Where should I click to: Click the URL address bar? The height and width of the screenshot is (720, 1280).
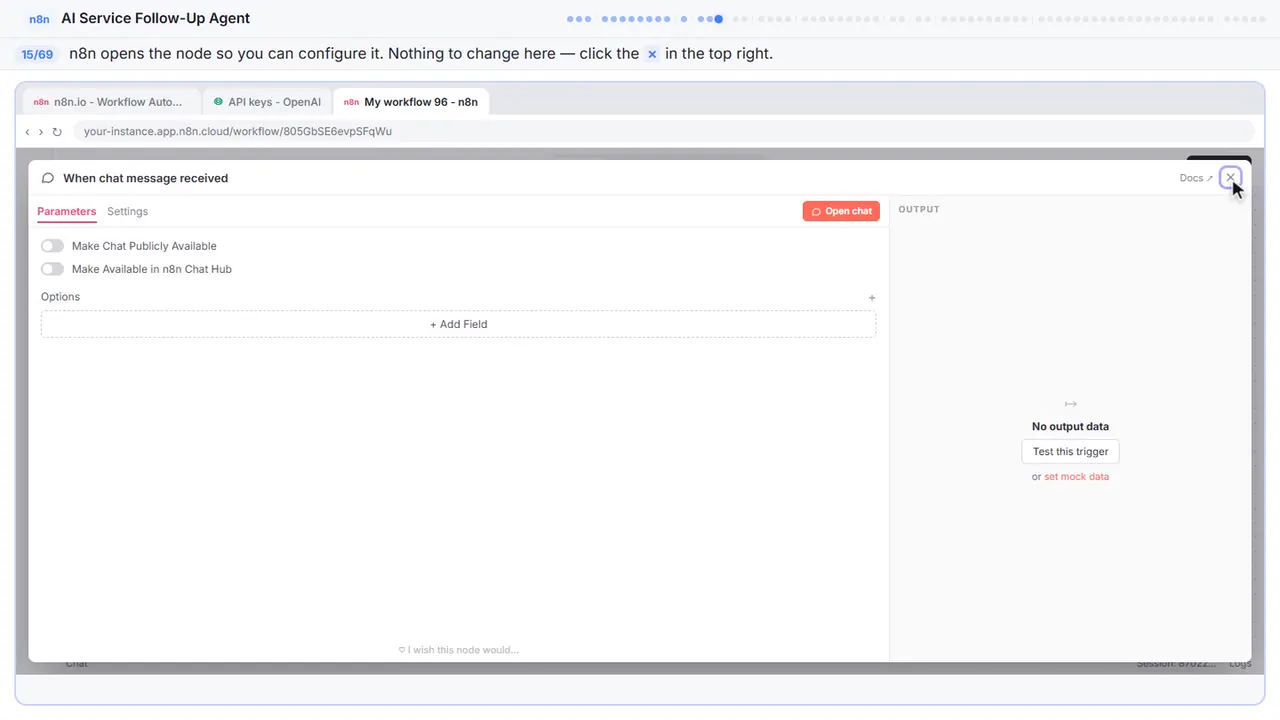[x=663, y=131]
